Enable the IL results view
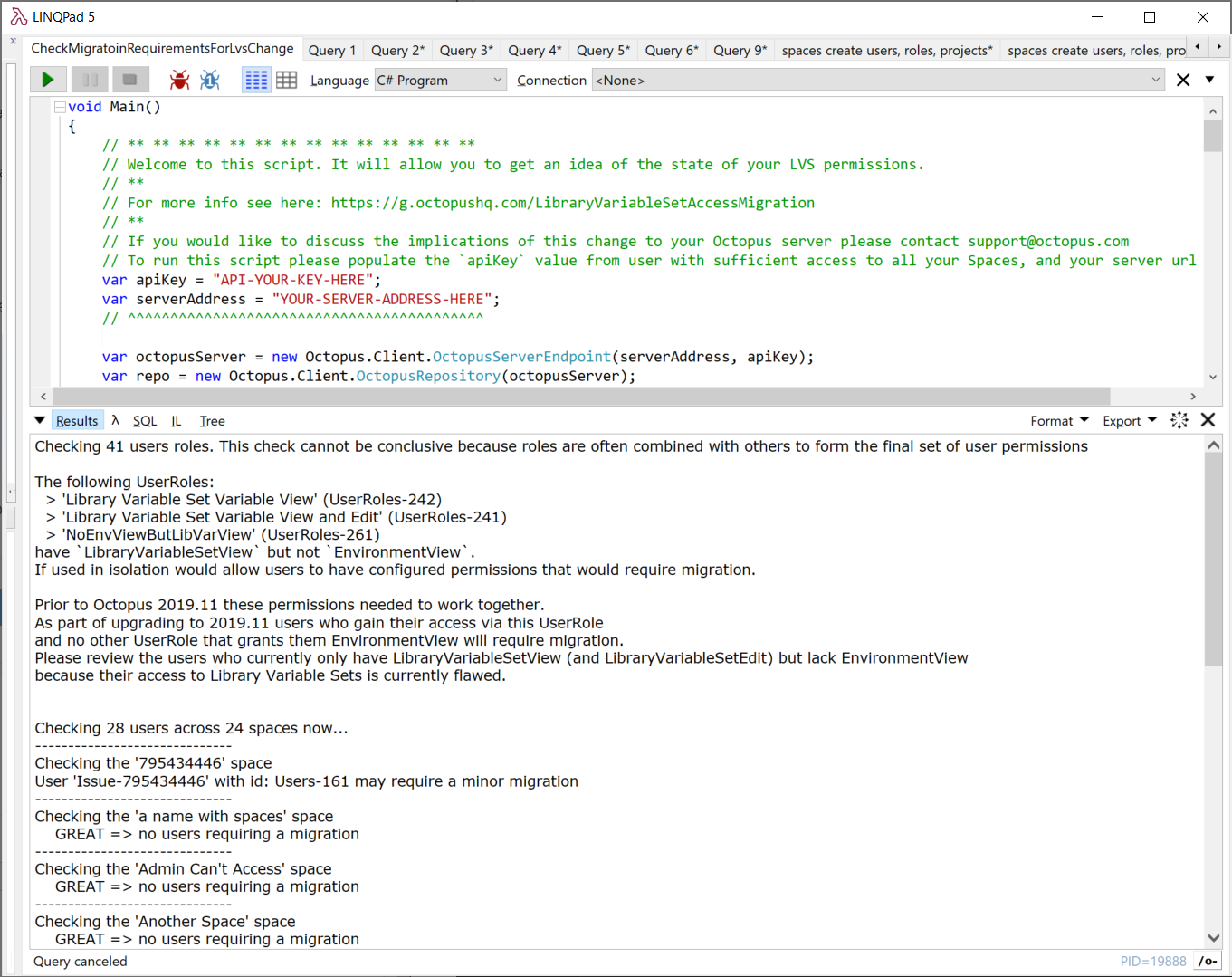1232x977 pixels. click(x=176, y=420)
